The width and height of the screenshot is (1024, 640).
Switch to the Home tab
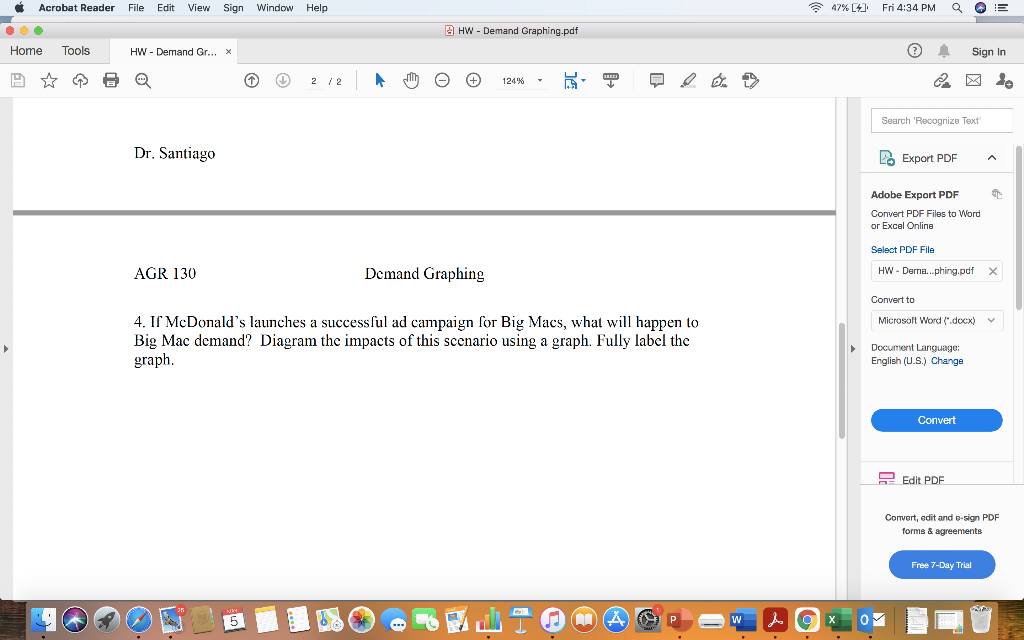coord(26,50)
